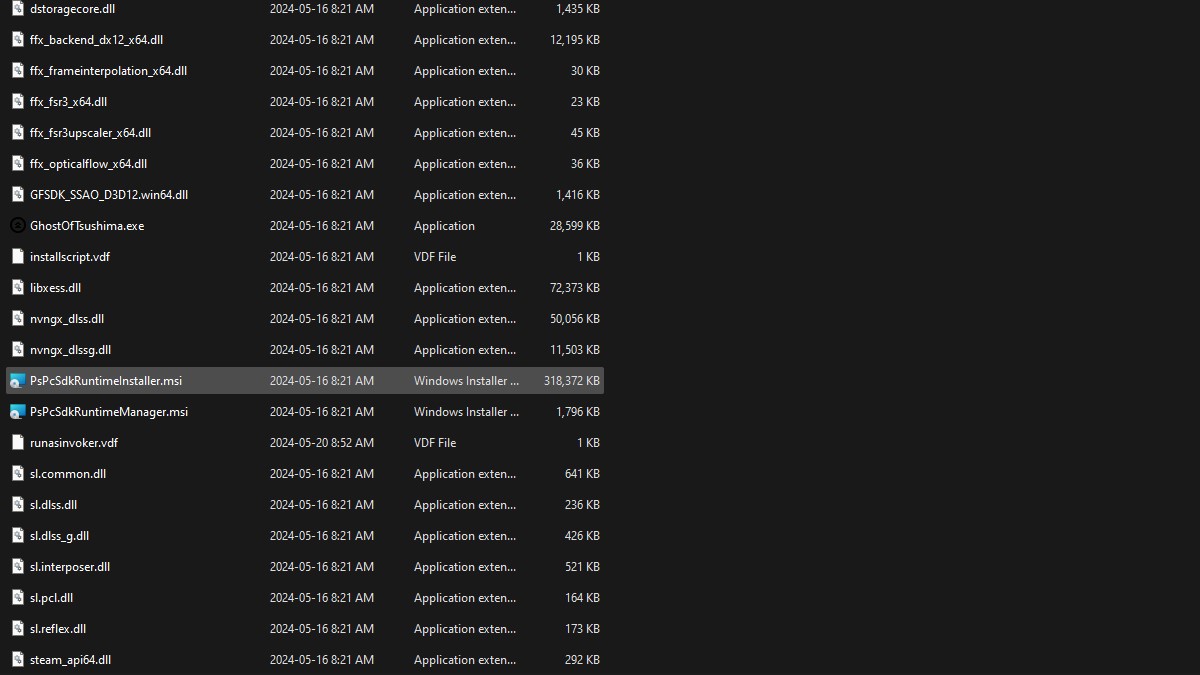
Task: Click the sl.reflex.dll file name
Action: click(58, 629)
